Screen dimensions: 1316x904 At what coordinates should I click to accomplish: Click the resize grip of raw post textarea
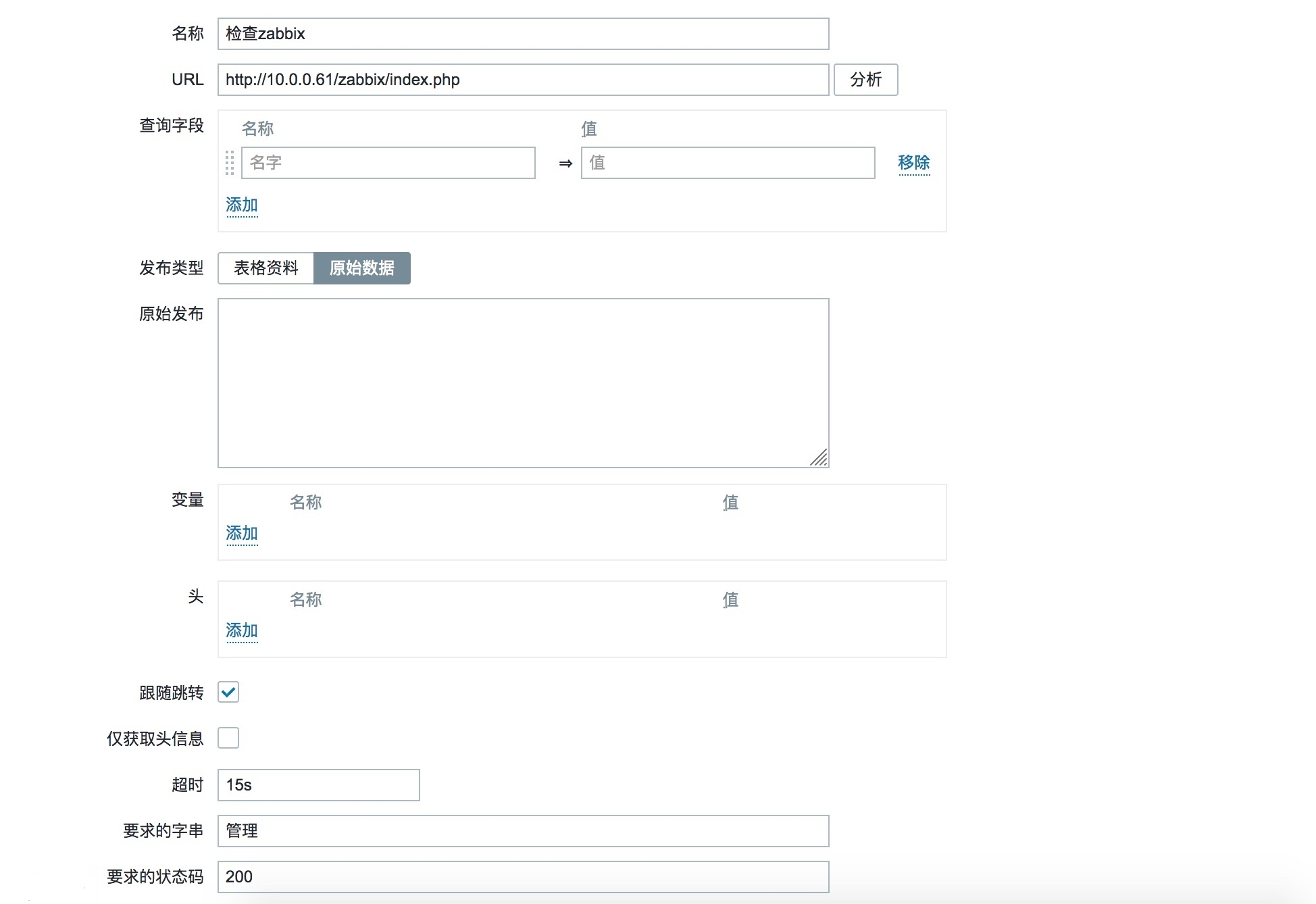(819, 458)
